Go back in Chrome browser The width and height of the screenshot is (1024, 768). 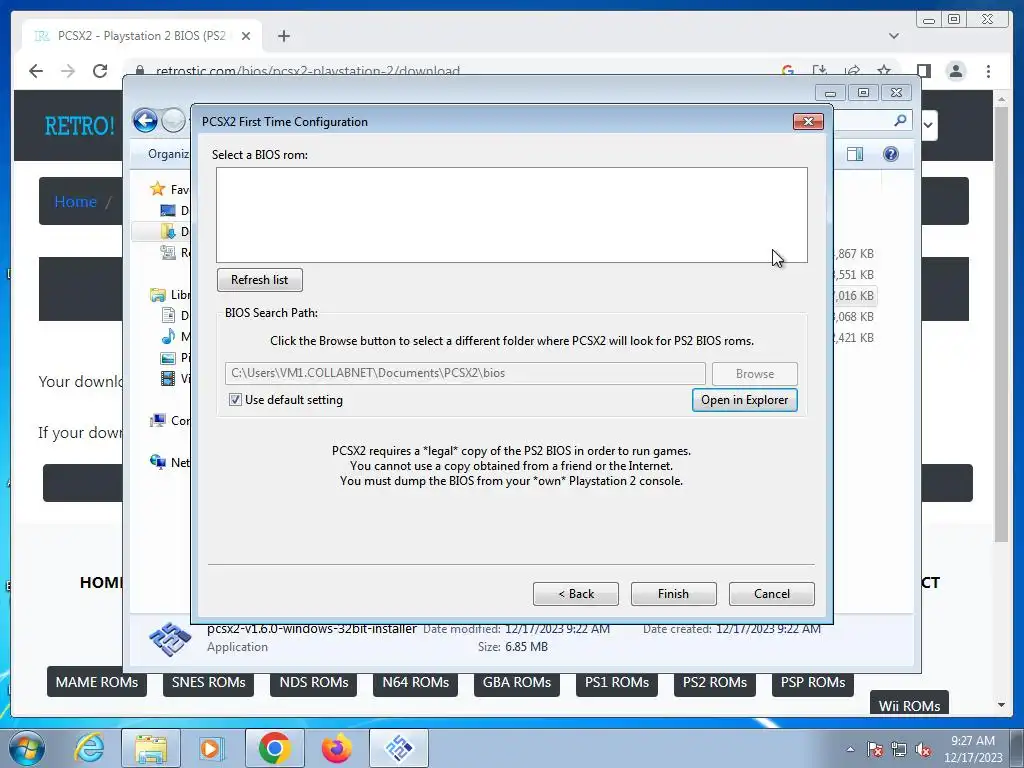36,71
